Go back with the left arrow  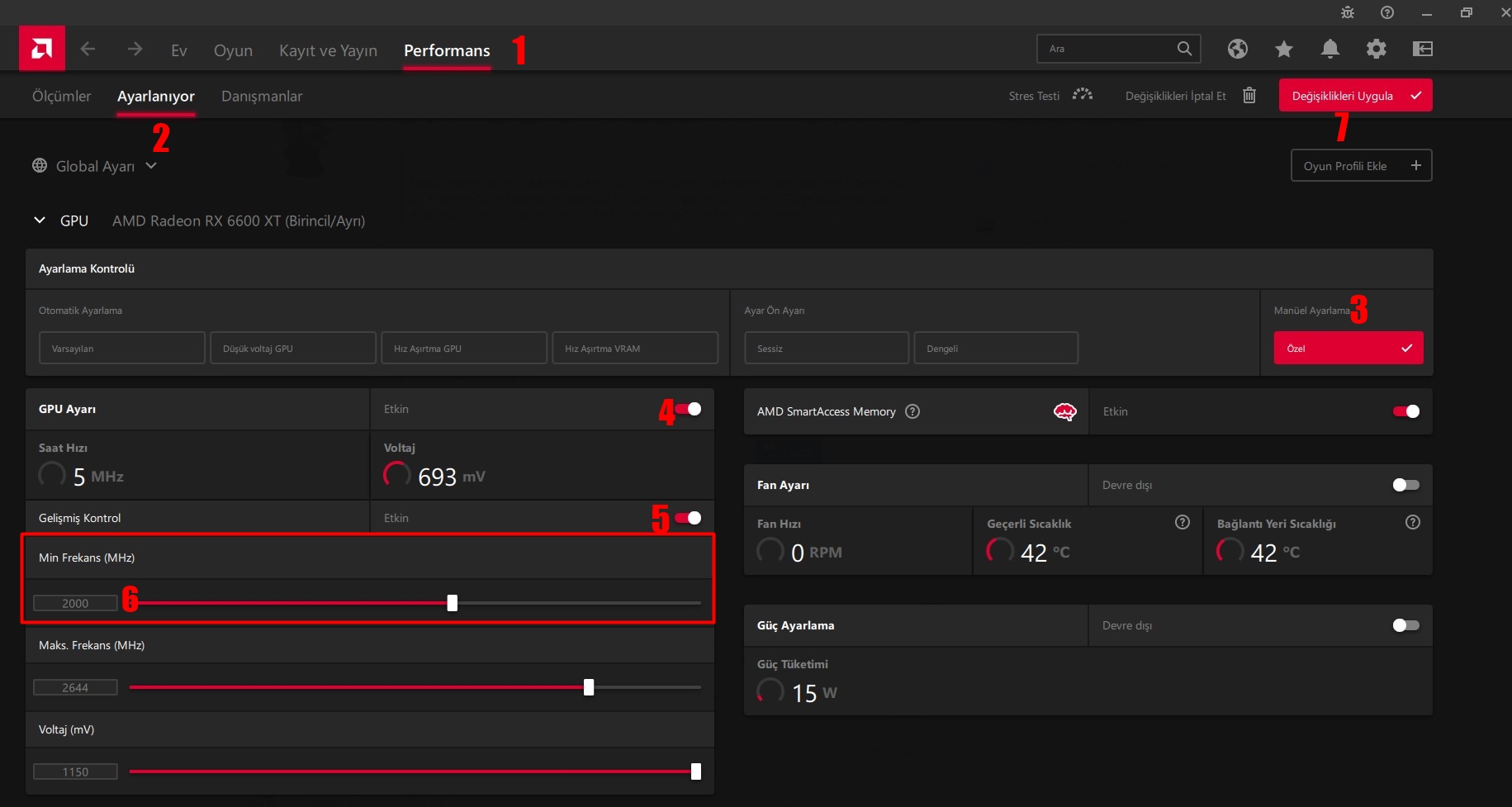[88, 50]
